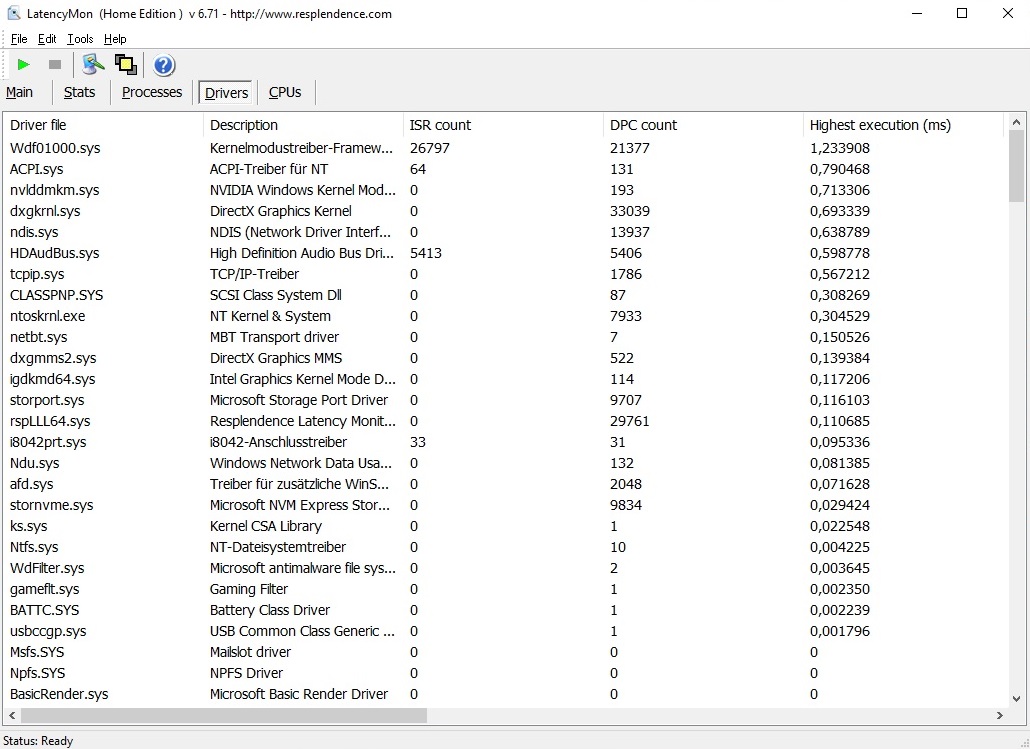The image size is (1030, 749).
Task: Switch to the Stats tab
Action: 80,92
